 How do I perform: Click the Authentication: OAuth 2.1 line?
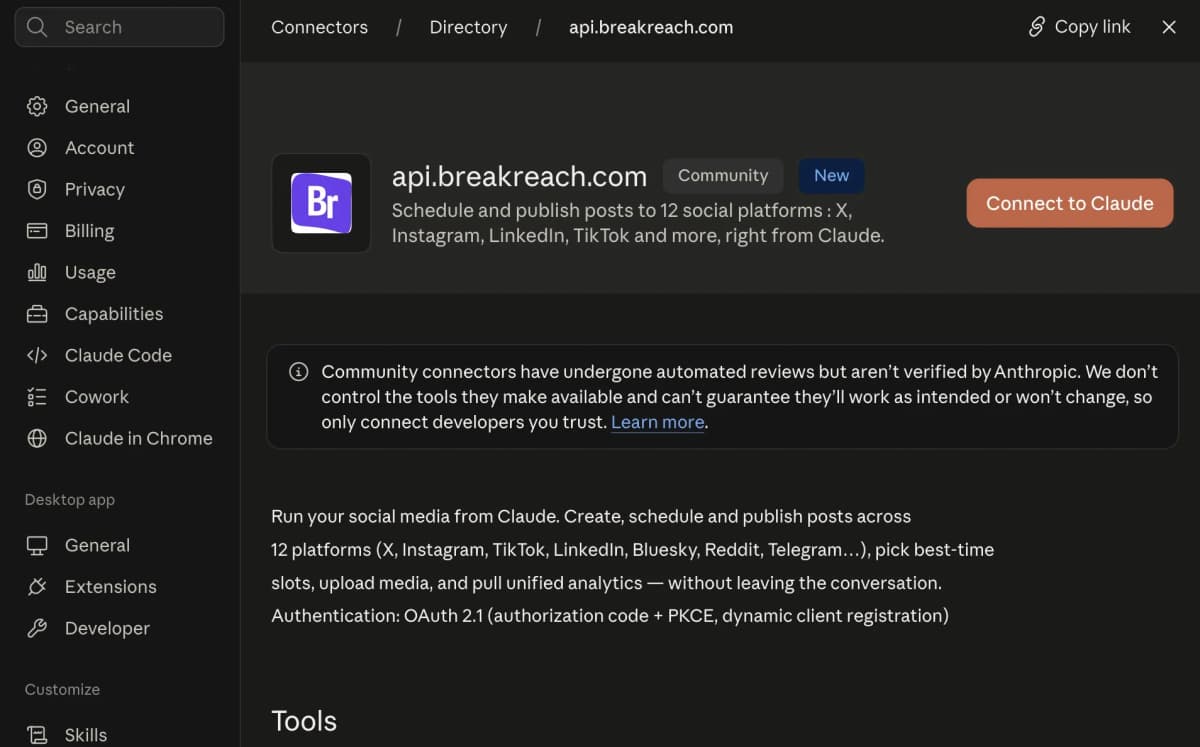point(610,616)
